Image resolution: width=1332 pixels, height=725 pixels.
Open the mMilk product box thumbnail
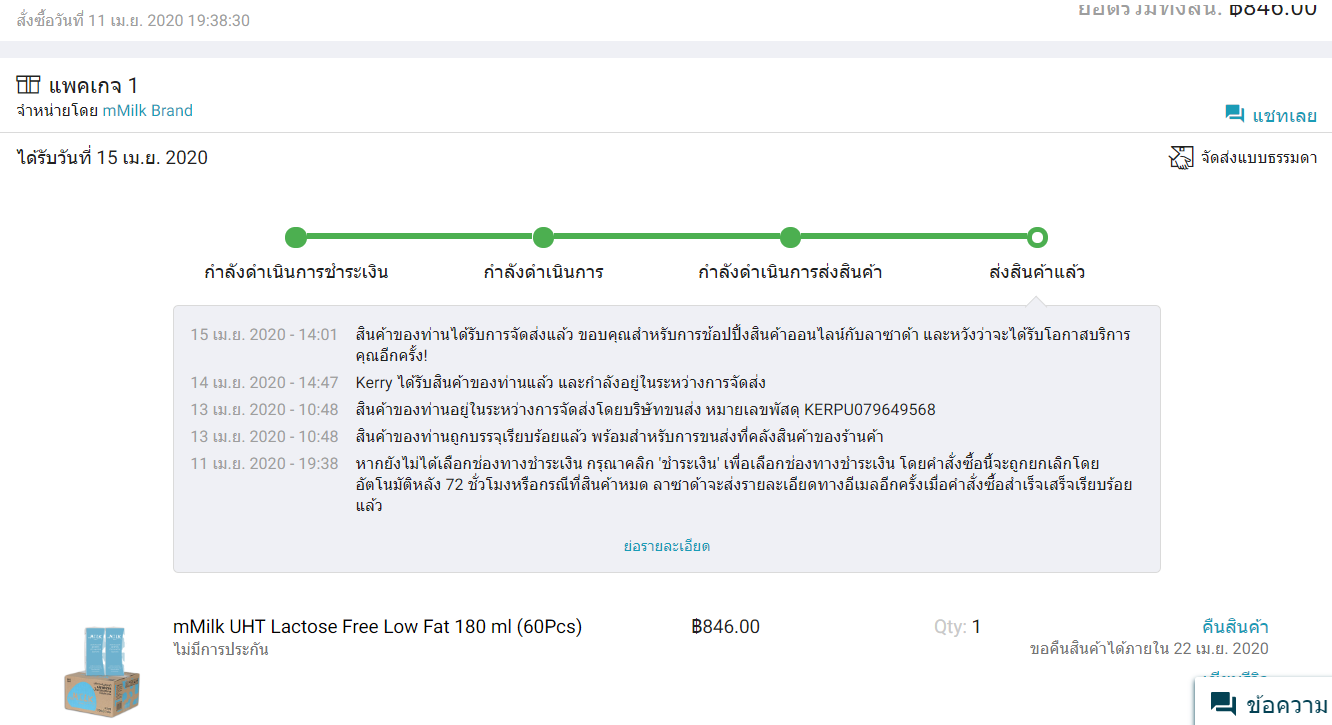102,668
